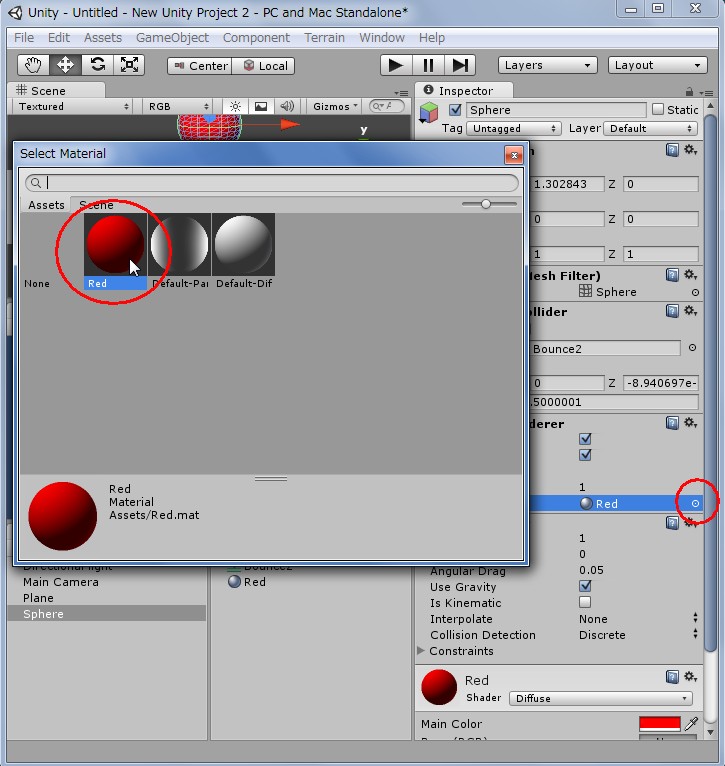
Task: Open the Layout dropdown
Action: 658,65
